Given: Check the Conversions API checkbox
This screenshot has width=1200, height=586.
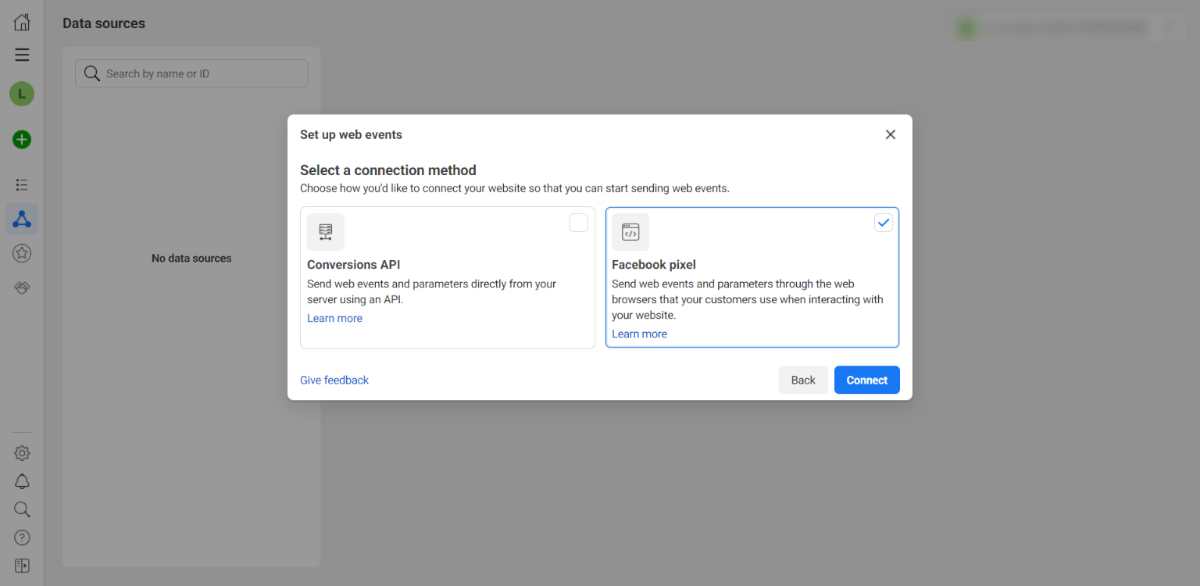Looking at the screenshot, I should pos(579,223).
